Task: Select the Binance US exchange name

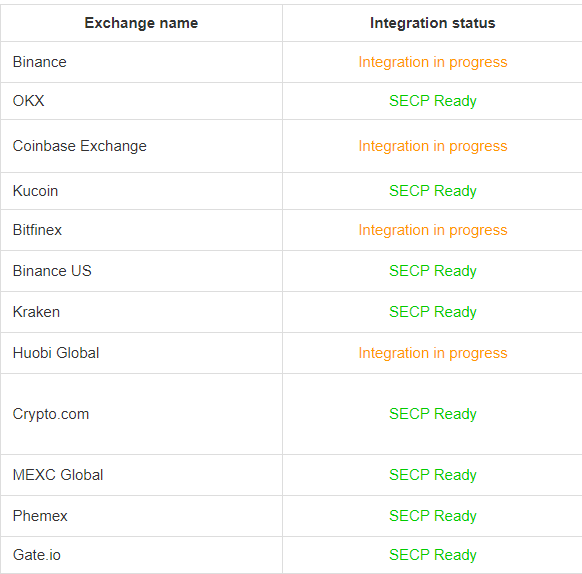Action: [x=52, y=271]
